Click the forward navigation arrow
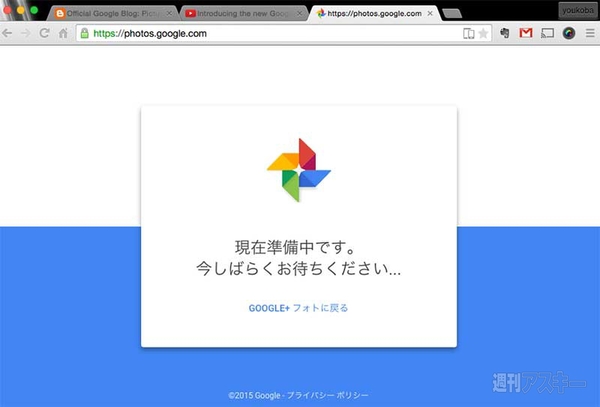 pos(26,34)
